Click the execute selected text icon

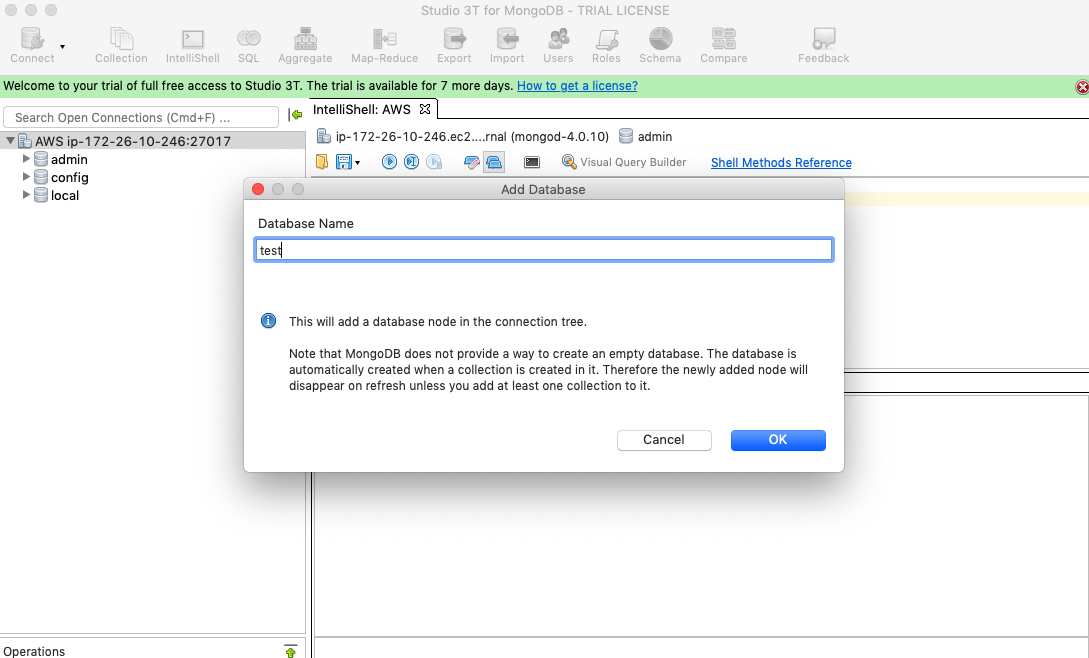pos(434,162)
